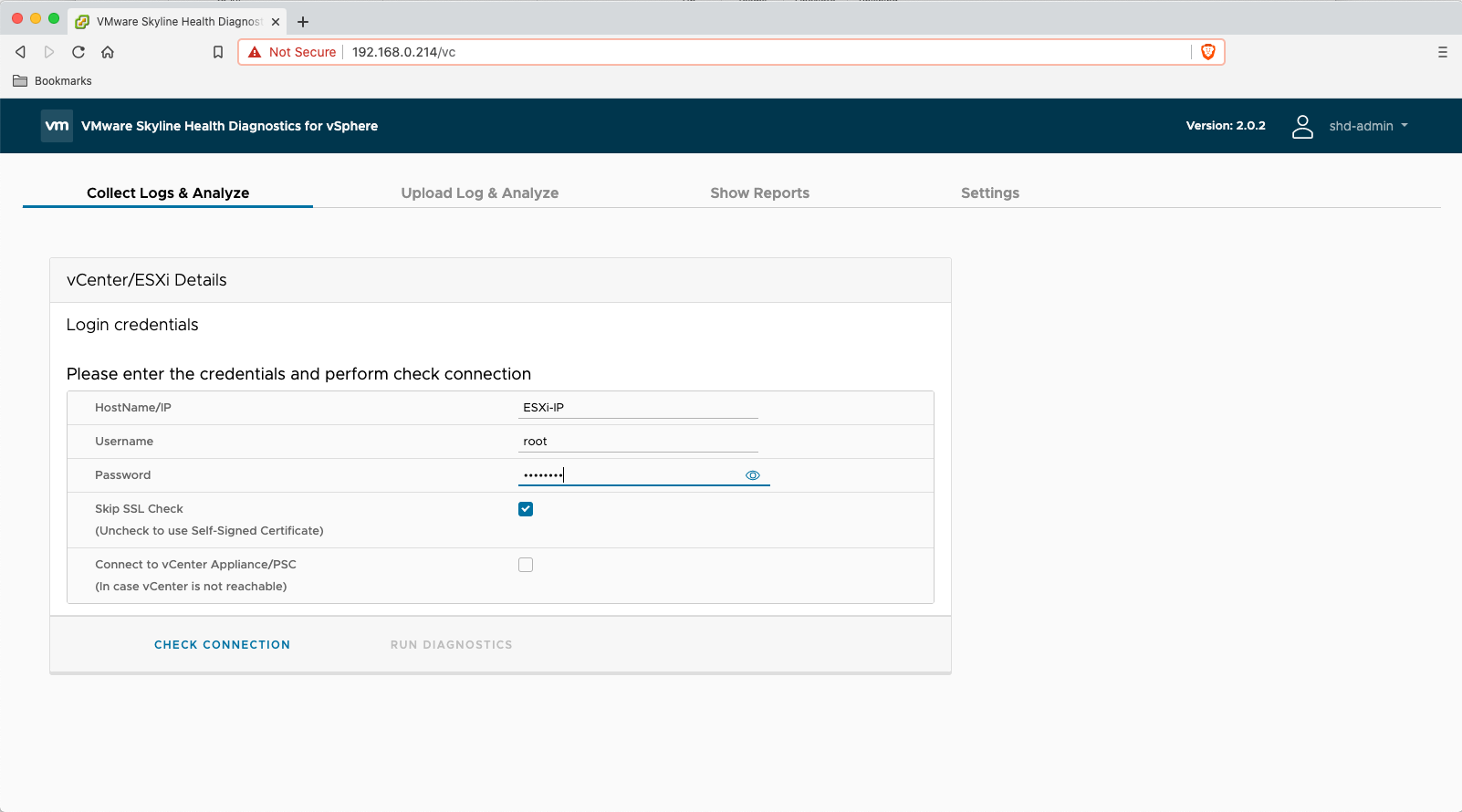Go to the Settings tab

(990, 193)
